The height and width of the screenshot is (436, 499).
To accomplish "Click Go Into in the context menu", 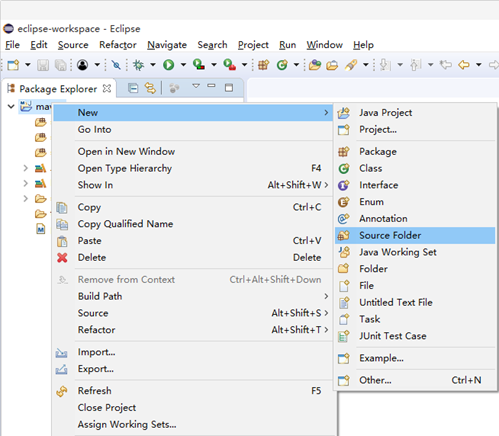I will point(193,129).
